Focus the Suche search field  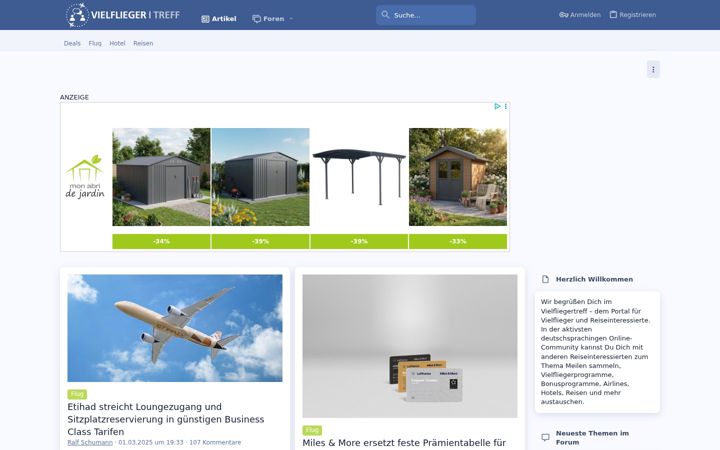(x=426, y=15)
